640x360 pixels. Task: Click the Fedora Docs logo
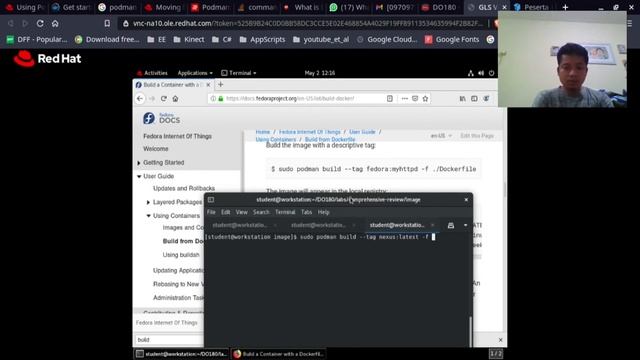point(161,118)
